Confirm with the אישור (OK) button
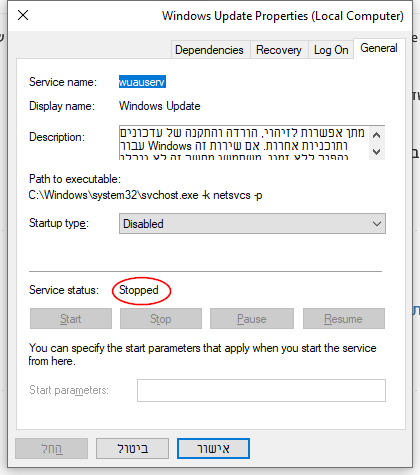The height and width of the screenshot is (475, 420). pyautogui.click(x=213, y=449)
